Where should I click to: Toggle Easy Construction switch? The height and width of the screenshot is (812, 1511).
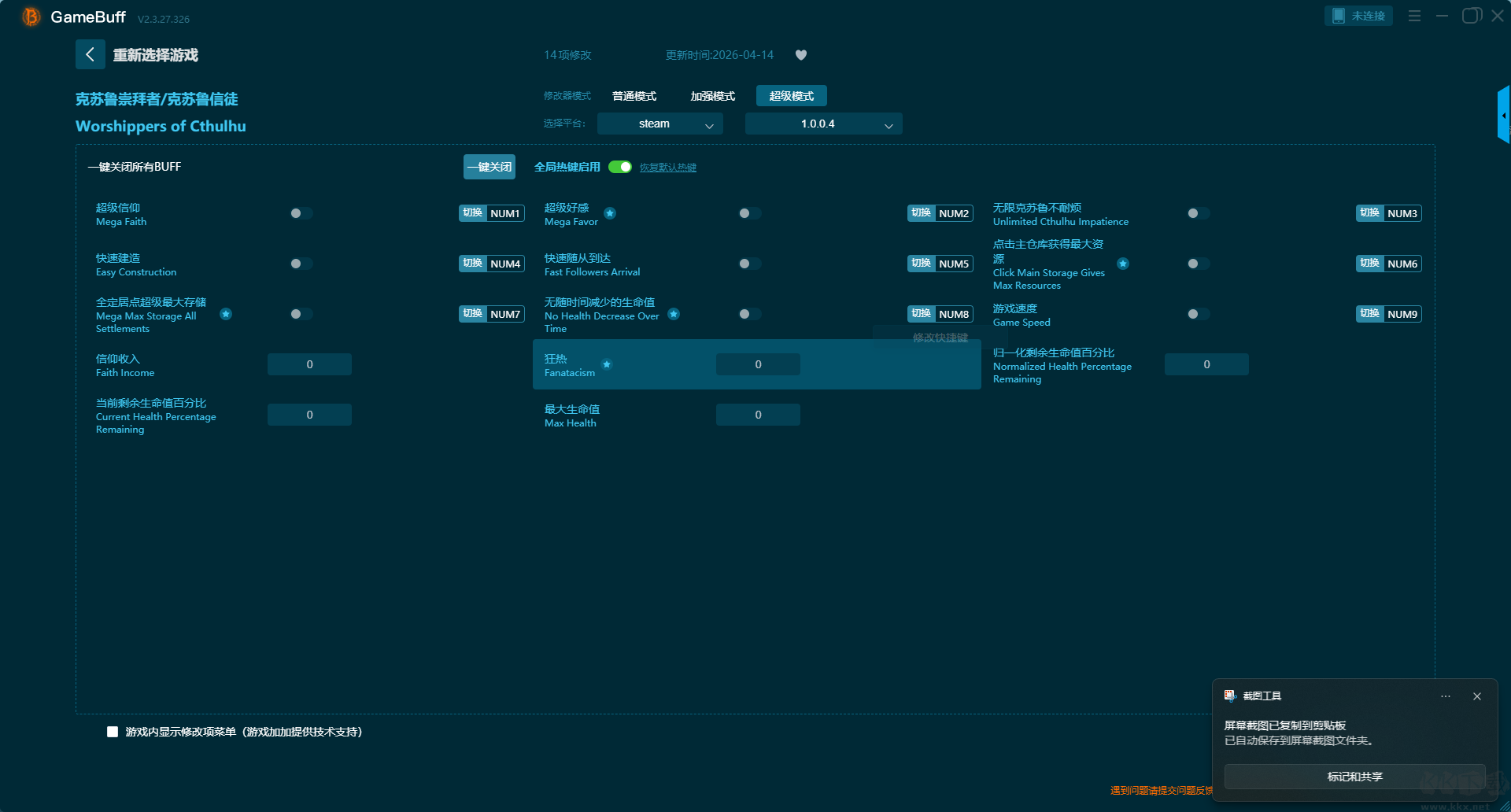[x=301, y=264]
